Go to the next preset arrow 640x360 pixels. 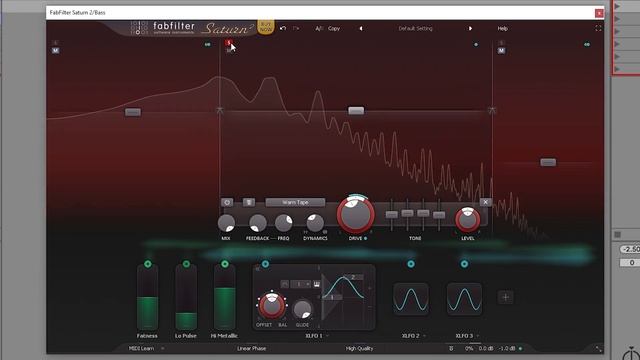pos(470,29)
